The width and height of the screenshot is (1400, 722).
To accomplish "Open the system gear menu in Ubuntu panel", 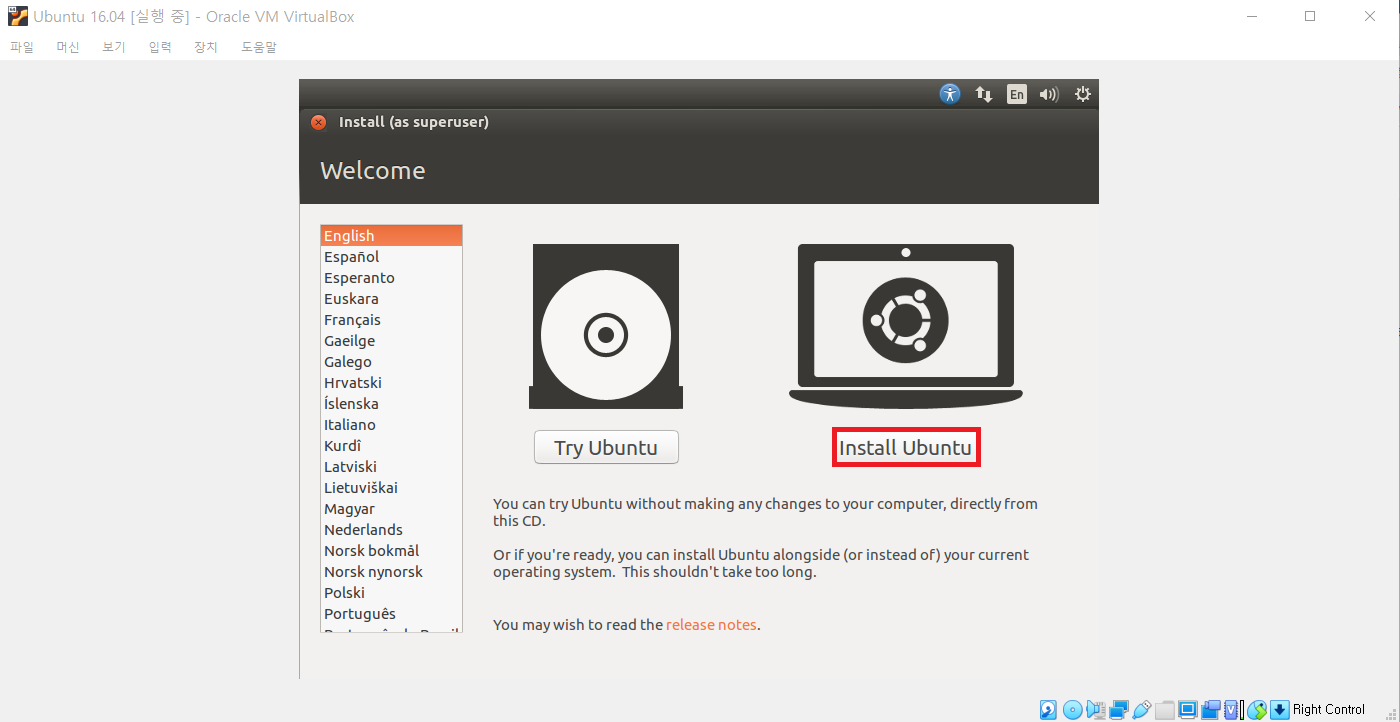I will click(1082, 94).
